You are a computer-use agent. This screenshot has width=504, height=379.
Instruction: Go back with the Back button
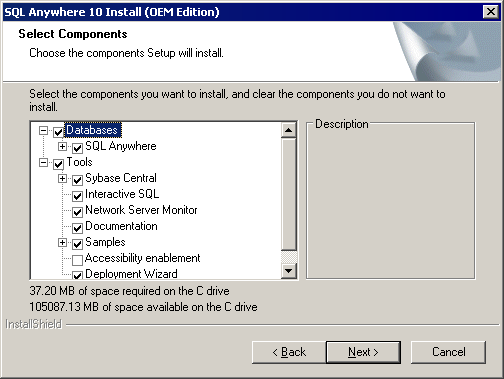tap(289, 352)
